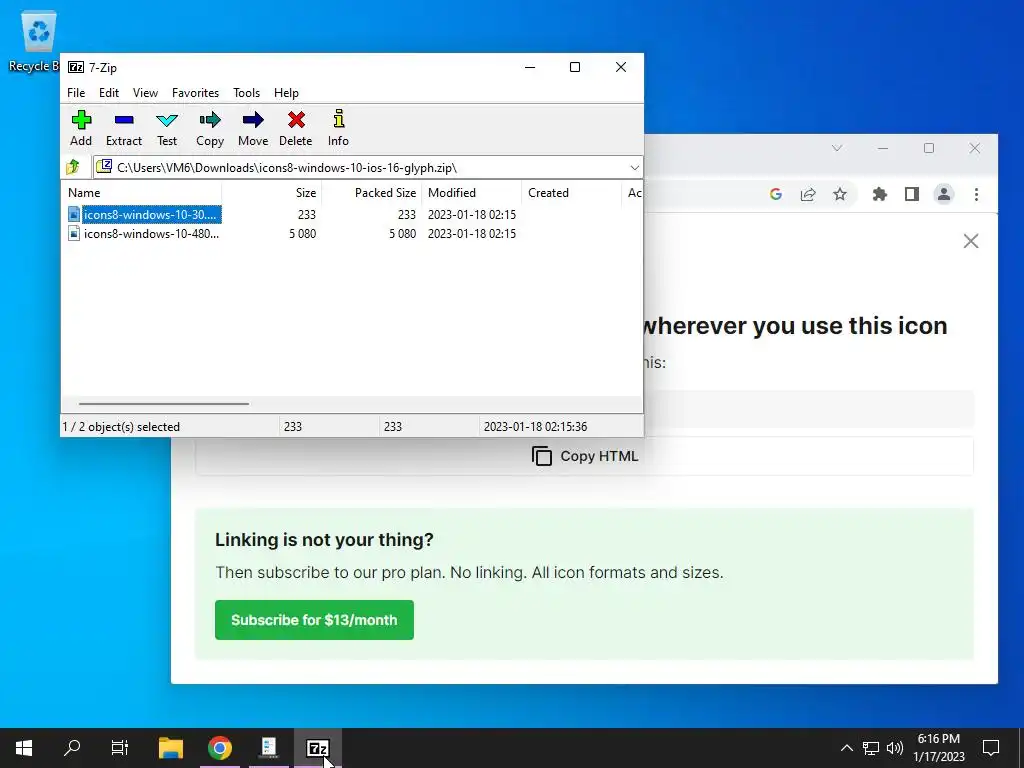
Task: Open the volume control in system tray
Action: click(895, 748)
